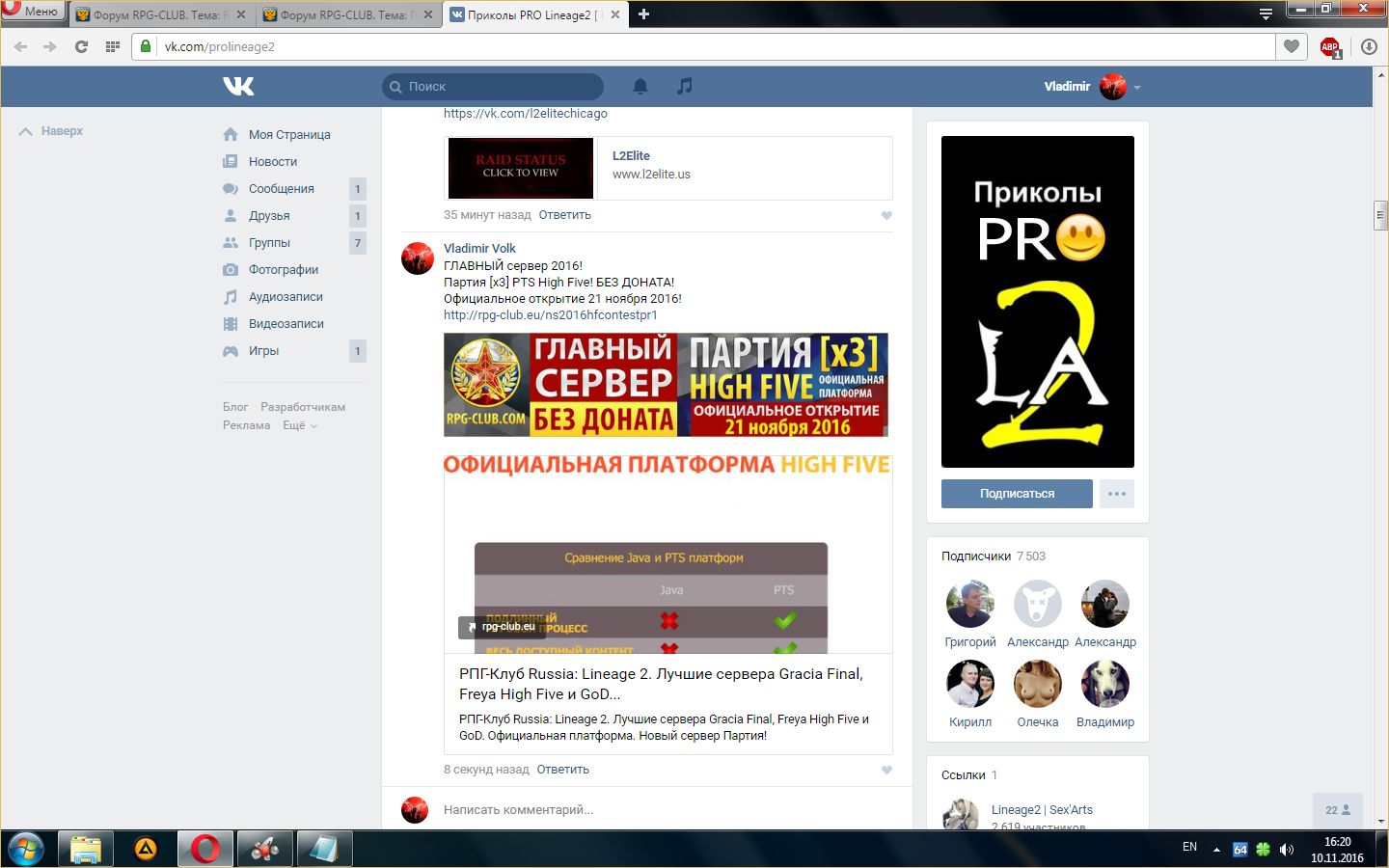Click the VK logo in header
The height and width of the screenshot is (868, 1389).
tap(238, 86)
